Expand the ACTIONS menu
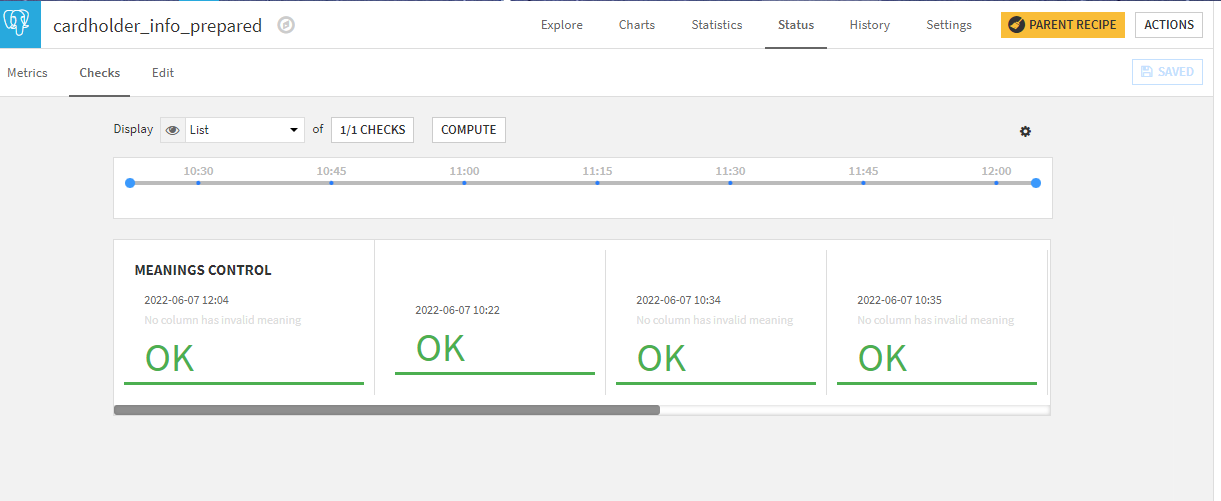This screenshot has width=1221, height=501. [1168, 25]
